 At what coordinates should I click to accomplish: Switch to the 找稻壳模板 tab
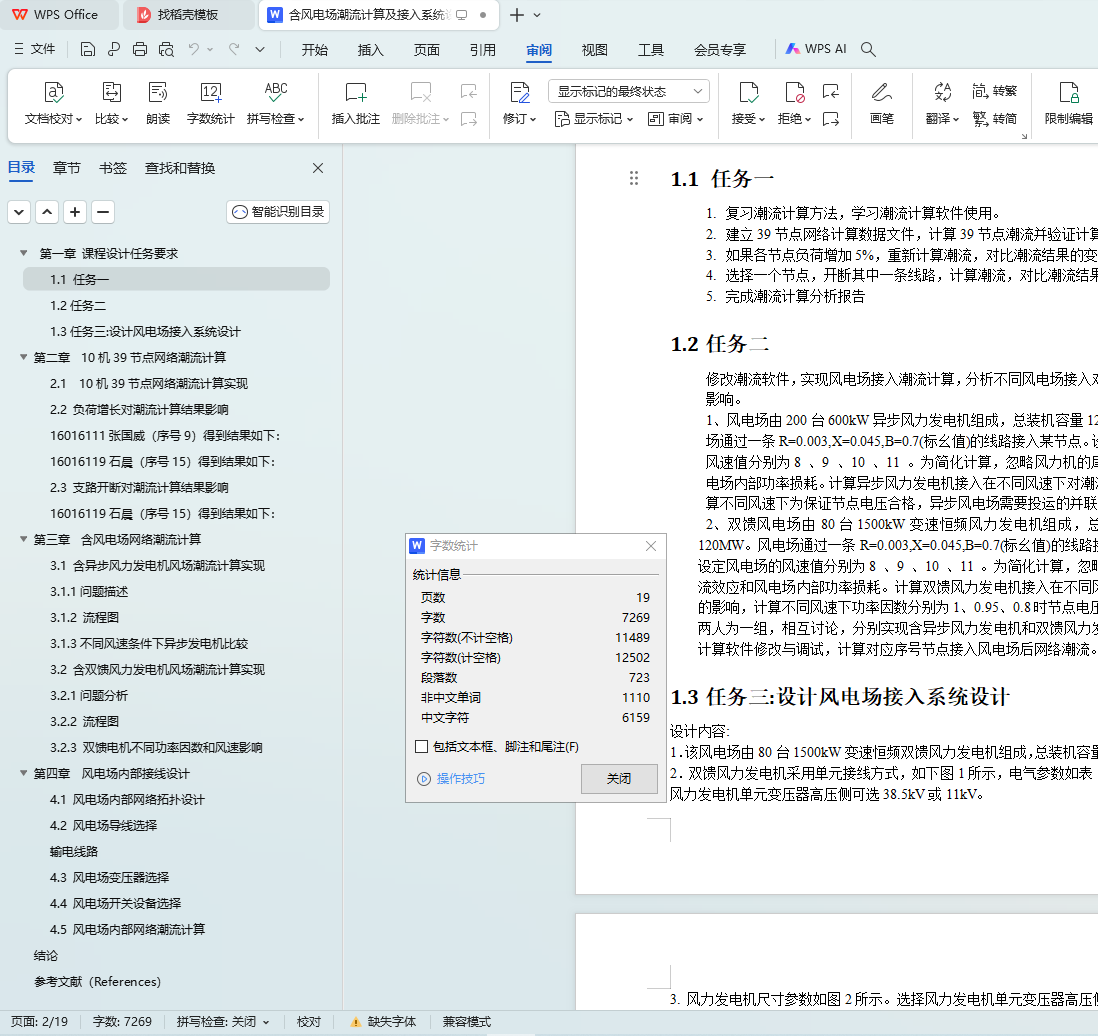point(188,15)
